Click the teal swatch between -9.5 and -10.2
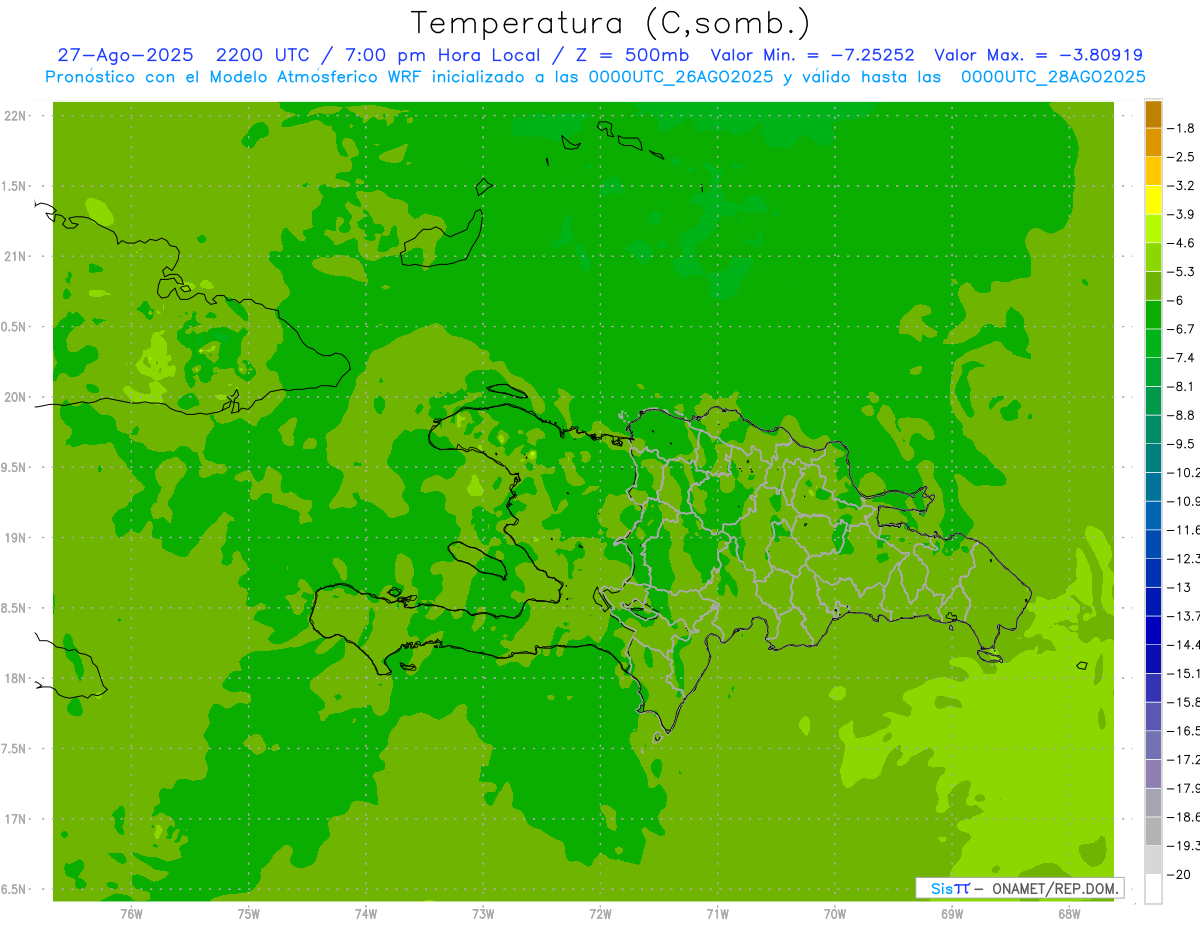1200x927 pixels. pos(1153,458)
